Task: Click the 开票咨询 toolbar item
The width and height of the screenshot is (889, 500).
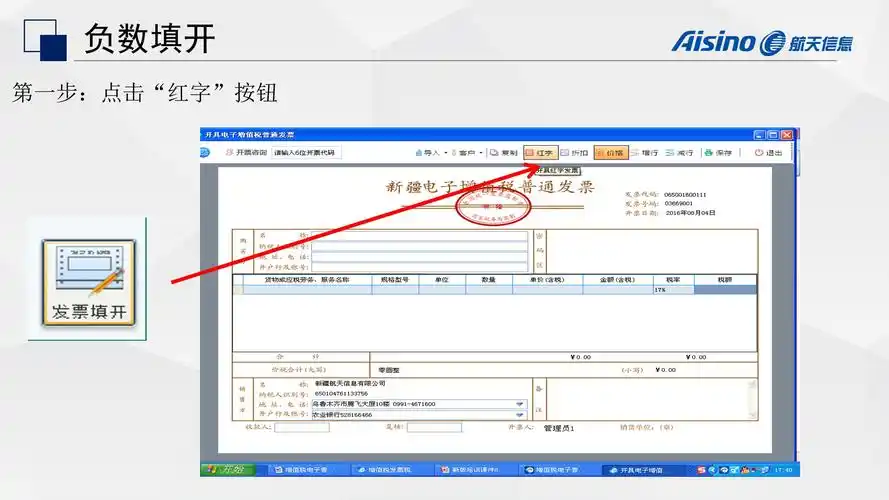Action: click(246, 152)
